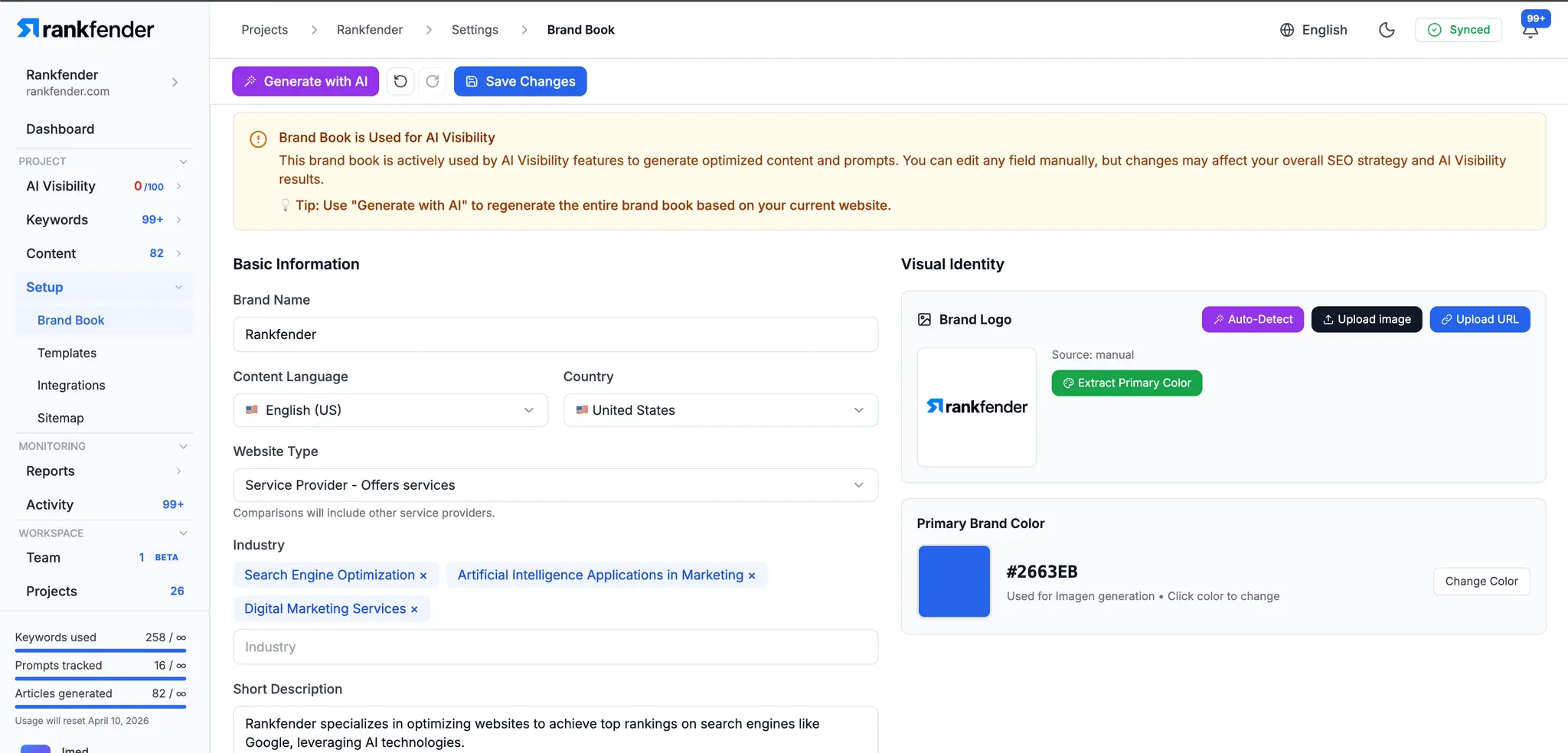Expand the Reports menu arrow

pyautogui.click(x=178, y=471)
